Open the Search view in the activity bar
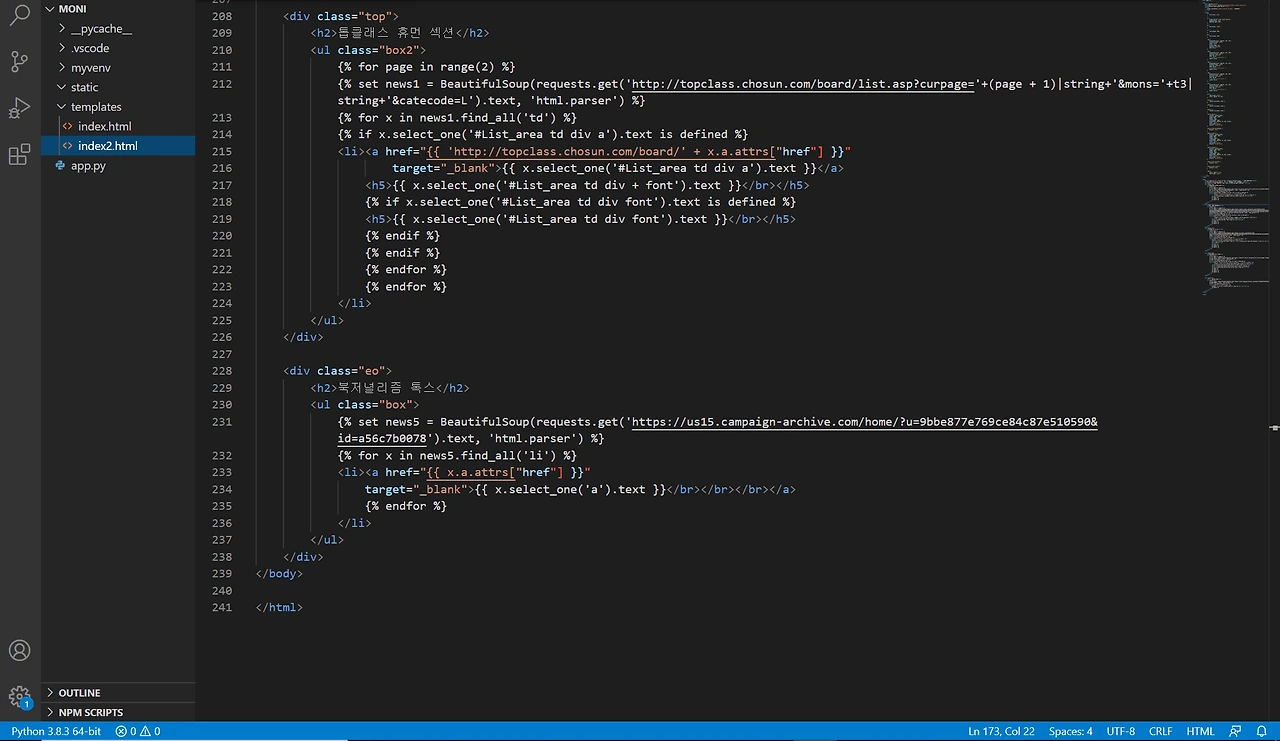This screenshot has width=1280, height=741. 19,15
